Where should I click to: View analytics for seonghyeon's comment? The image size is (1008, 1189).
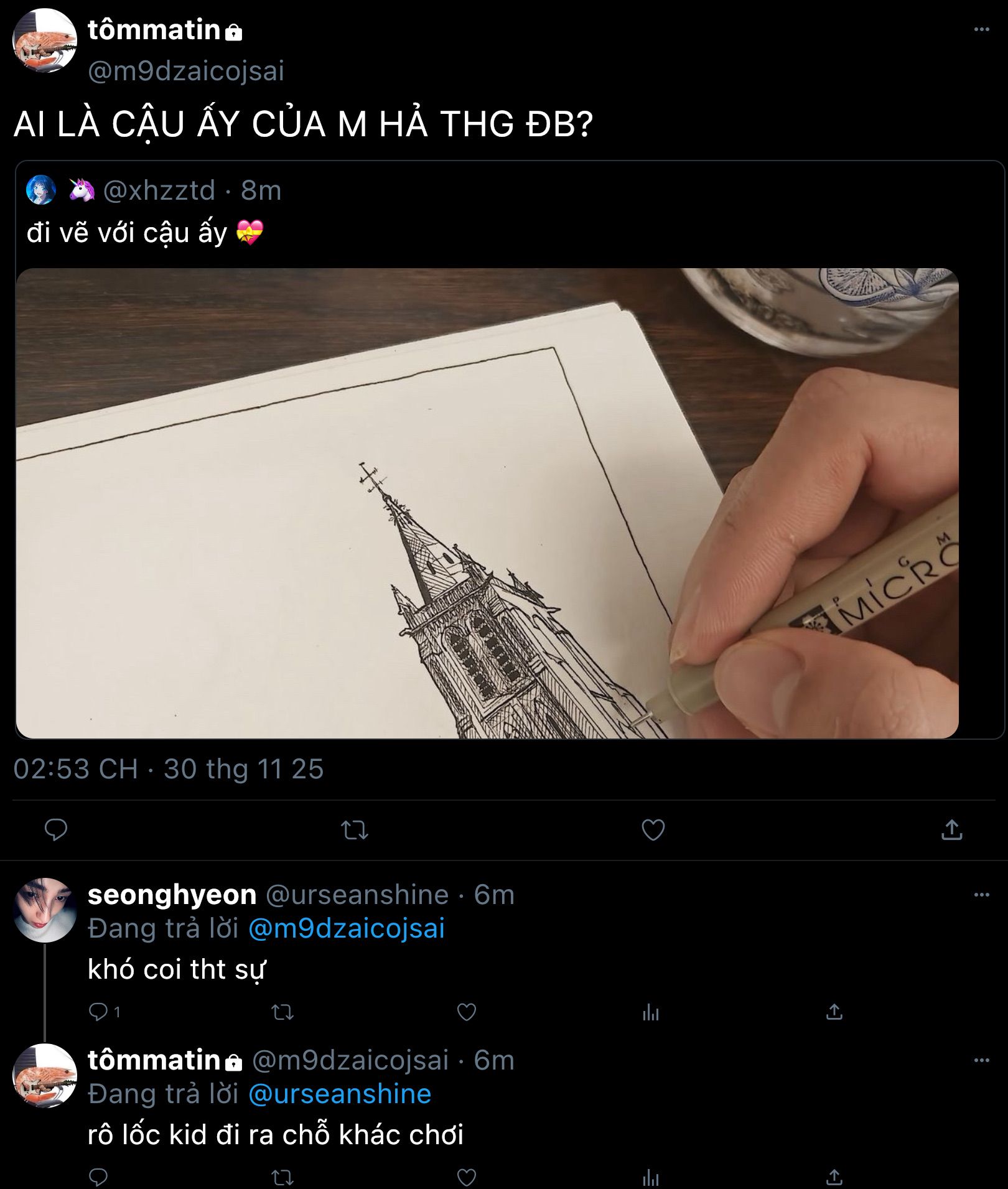click(650, 1012)
